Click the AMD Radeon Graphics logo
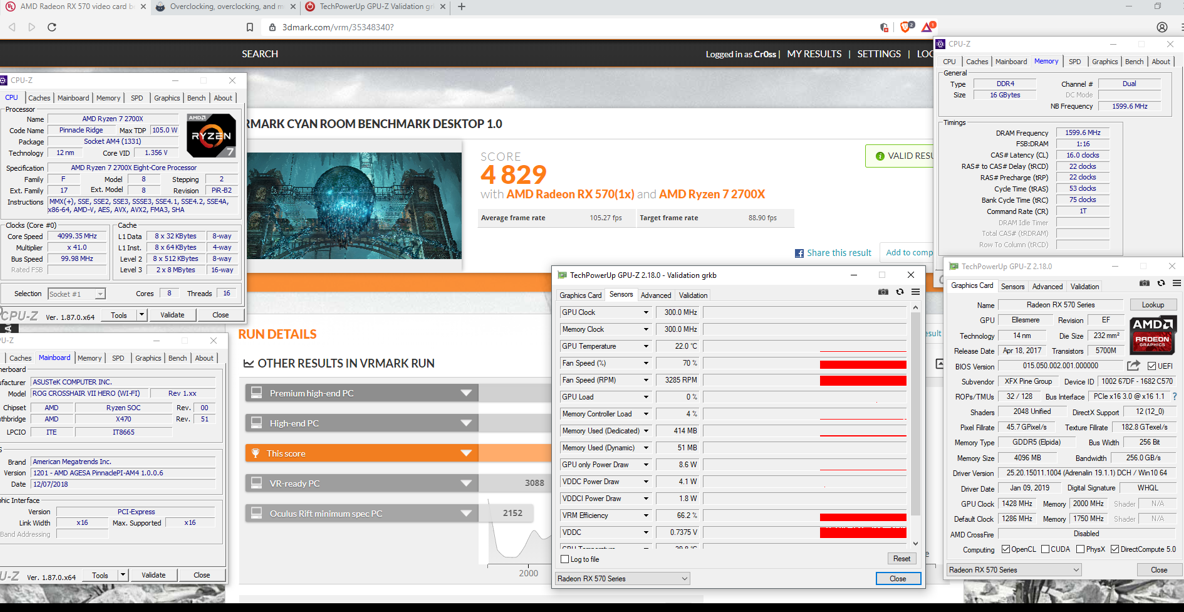The image size is (1184, 612). click(x=1152, y=335)
